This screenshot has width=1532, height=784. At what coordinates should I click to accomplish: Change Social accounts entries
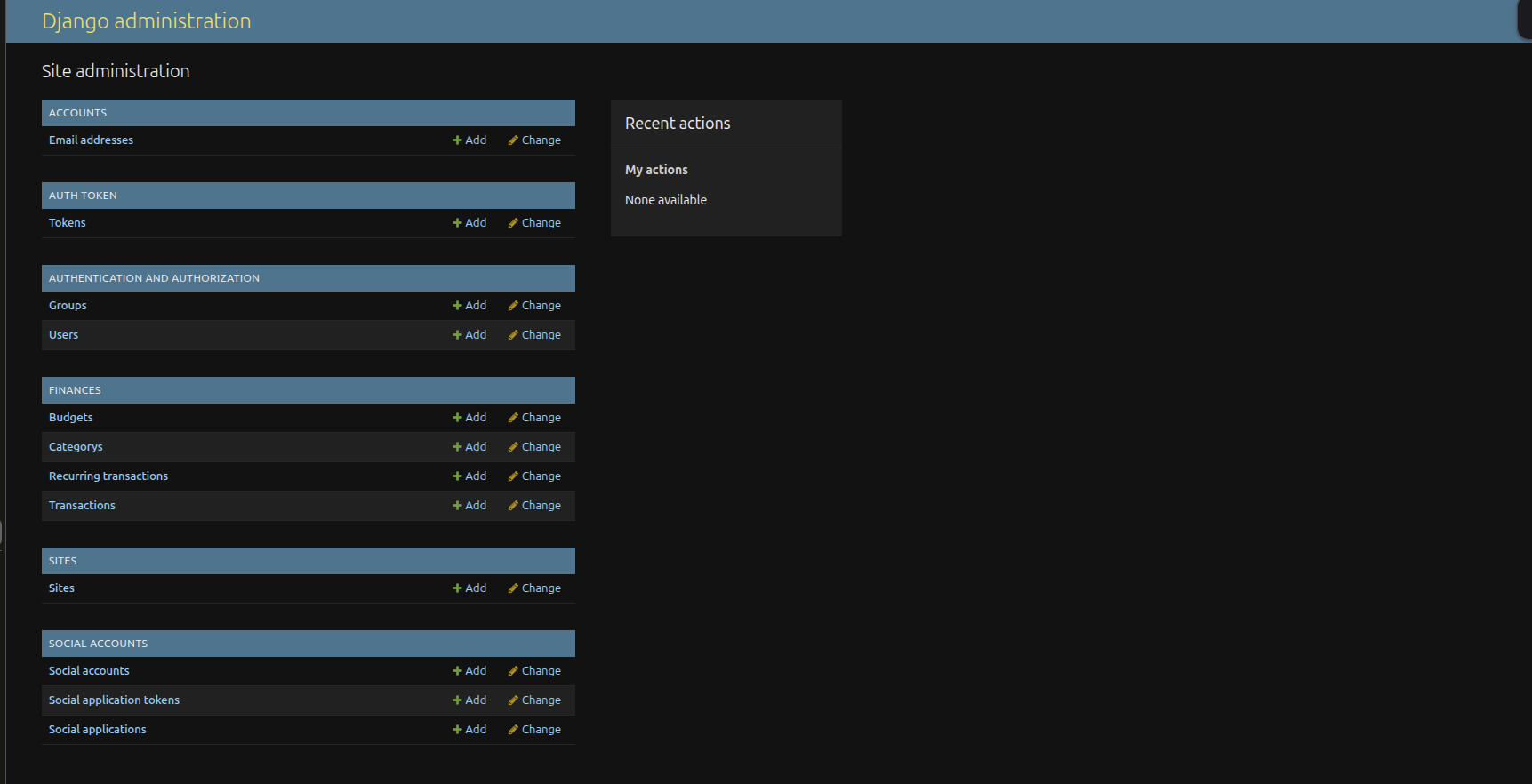coord(534,671)
